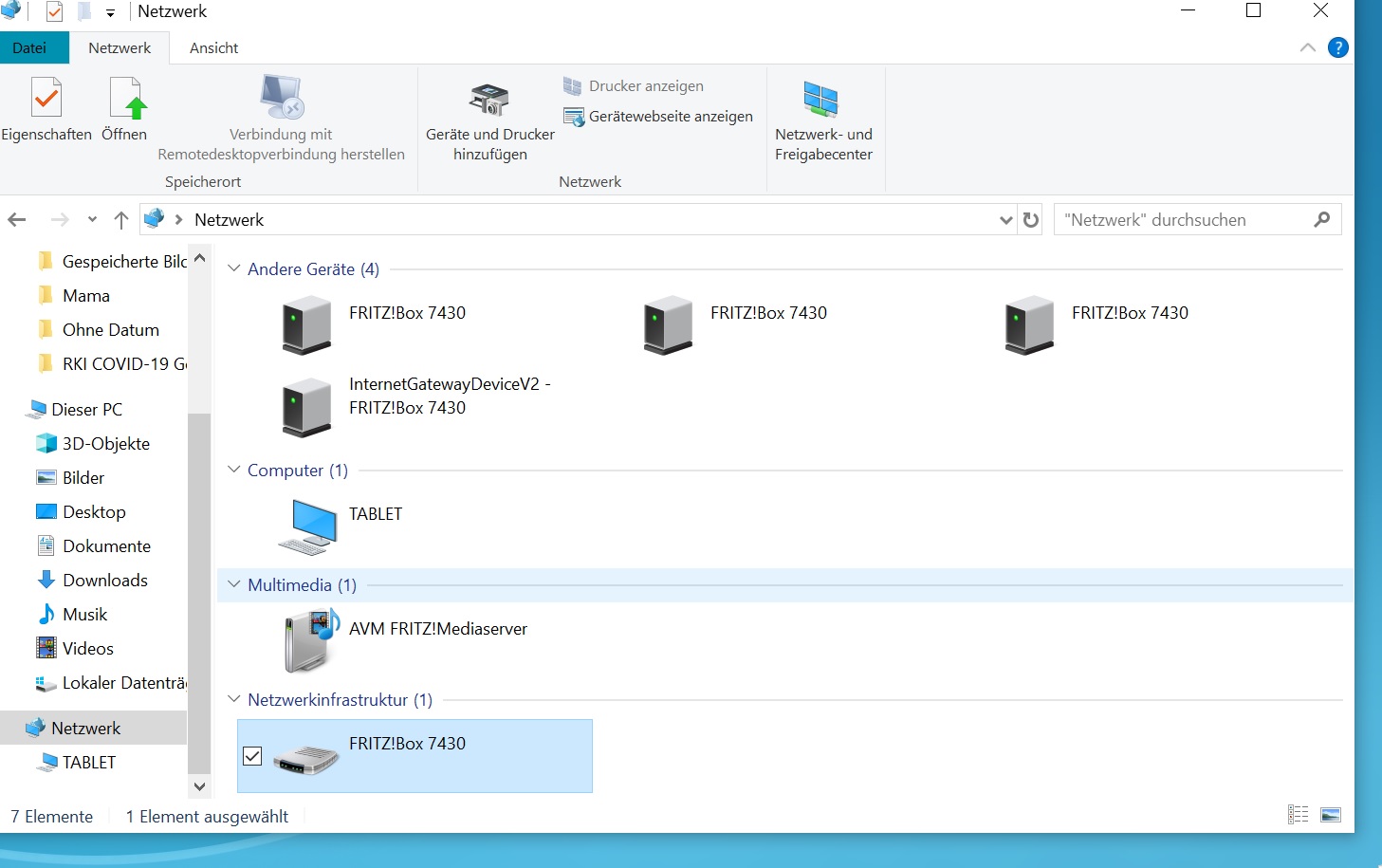Open Help via the blue question mark
This screenshot has height=868, width=1382.
click(1338, 47)
